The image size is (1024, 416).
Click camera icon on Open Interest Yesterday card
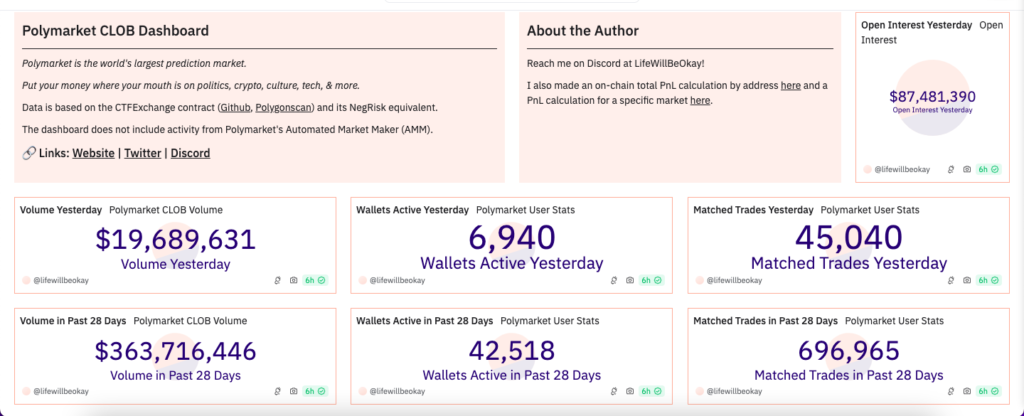click(966, 170)
